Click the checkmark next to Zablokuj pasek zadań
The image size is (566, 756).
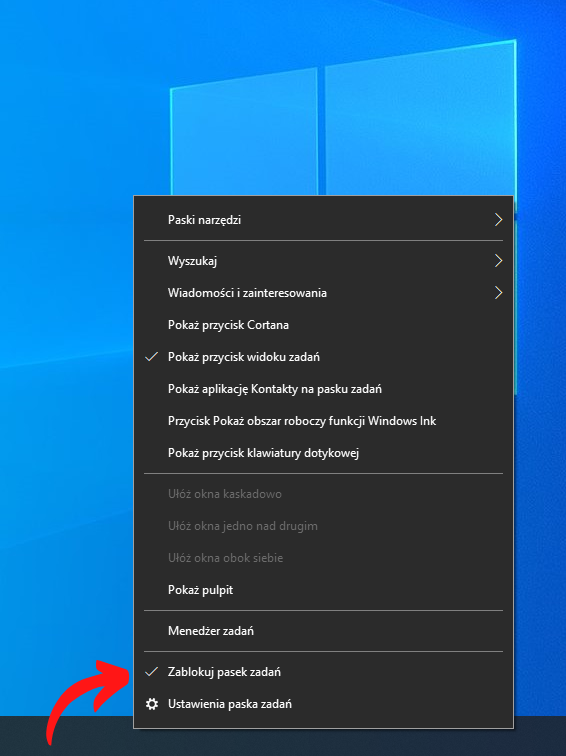pos(152,672)
